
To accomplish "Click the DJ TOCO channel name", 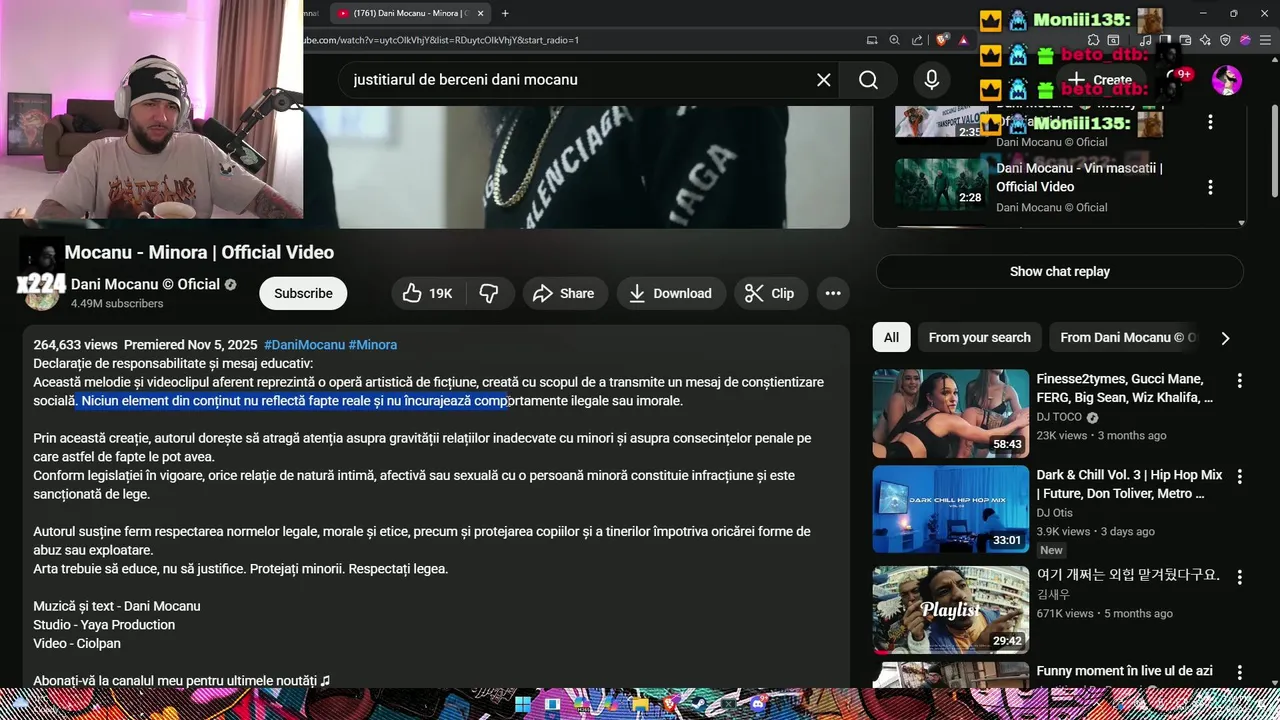I will click(1059, 417).
